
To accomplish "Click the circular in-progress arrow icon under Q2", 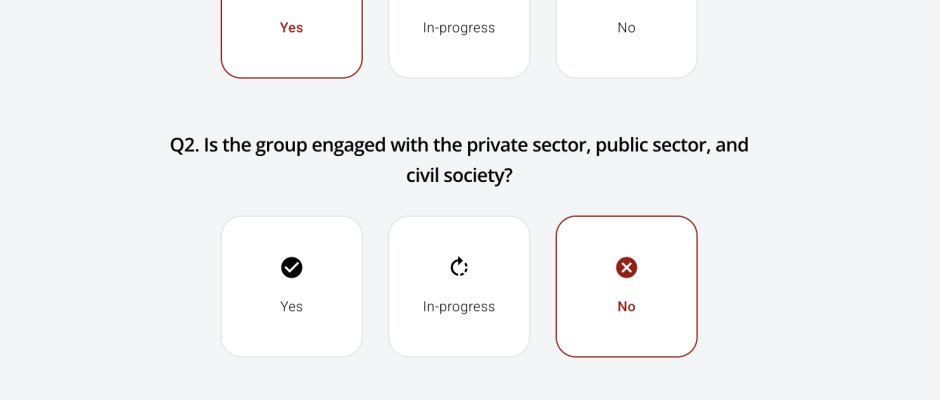I will [459, 267].
